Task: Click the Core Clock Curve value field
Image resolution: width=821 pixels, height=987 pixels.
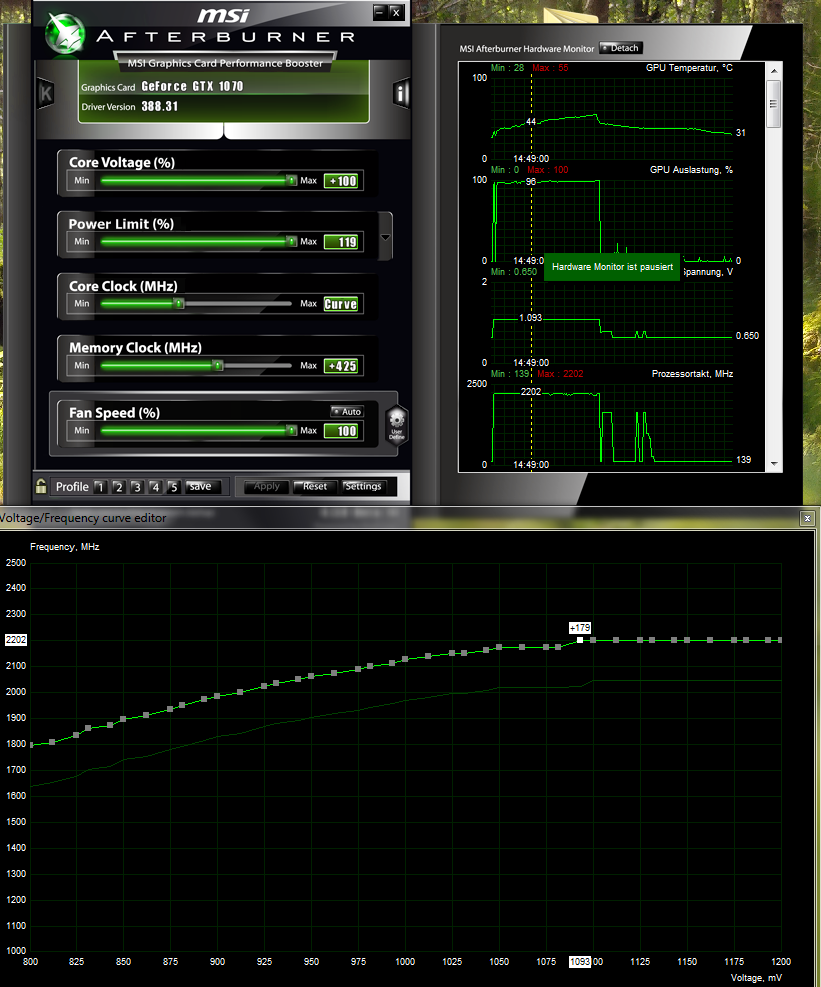Action: (343, 304)
